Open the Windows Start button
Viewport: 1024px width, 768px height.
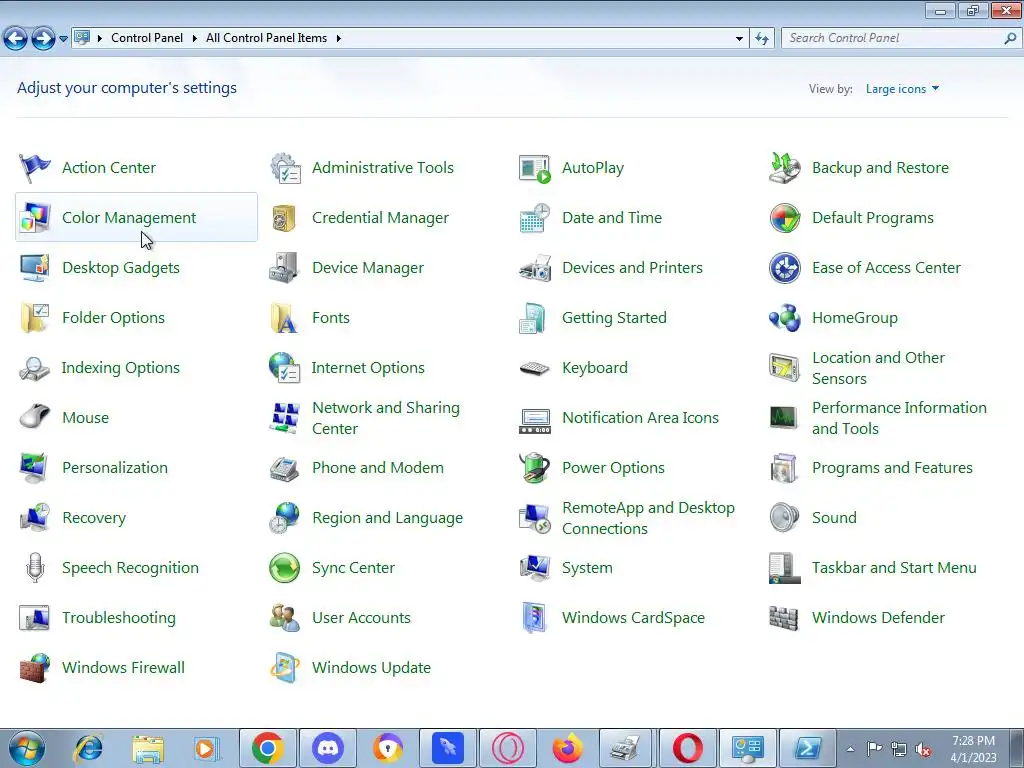pyautogui.click(x=27, y=748)
